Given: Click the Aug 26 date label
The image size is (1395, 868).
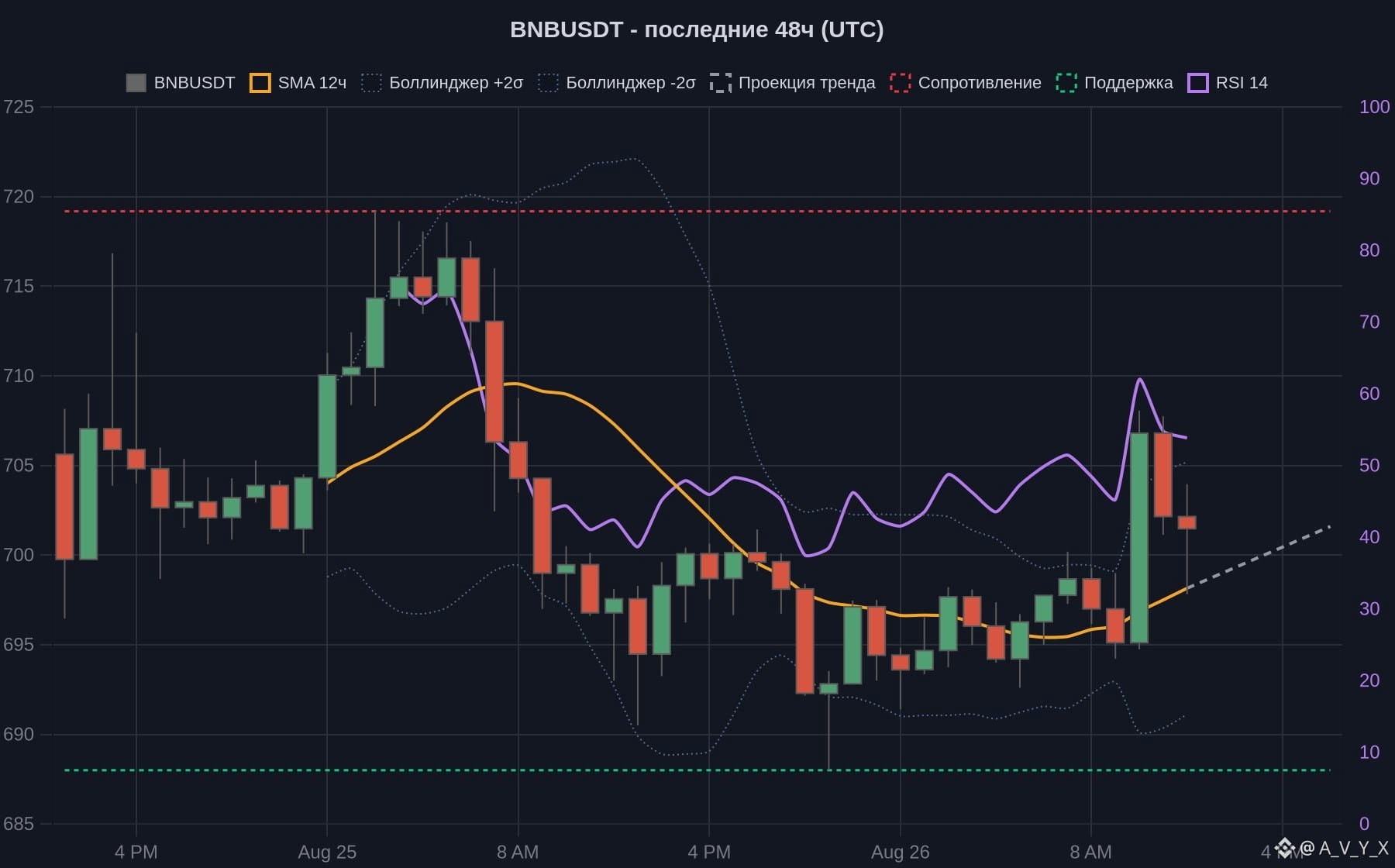Looking at the screenshot, I should 900,852.
